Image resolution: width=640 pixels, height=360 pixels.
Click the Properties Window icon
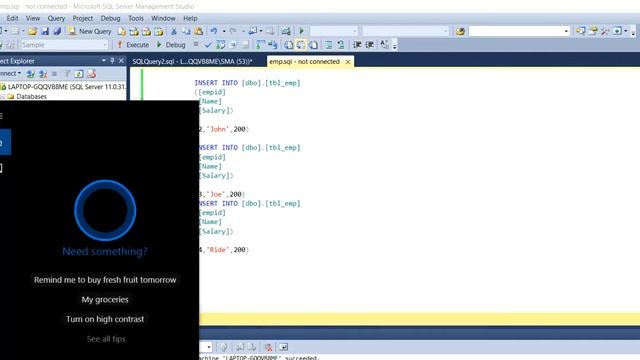click(x=593, y=31)
